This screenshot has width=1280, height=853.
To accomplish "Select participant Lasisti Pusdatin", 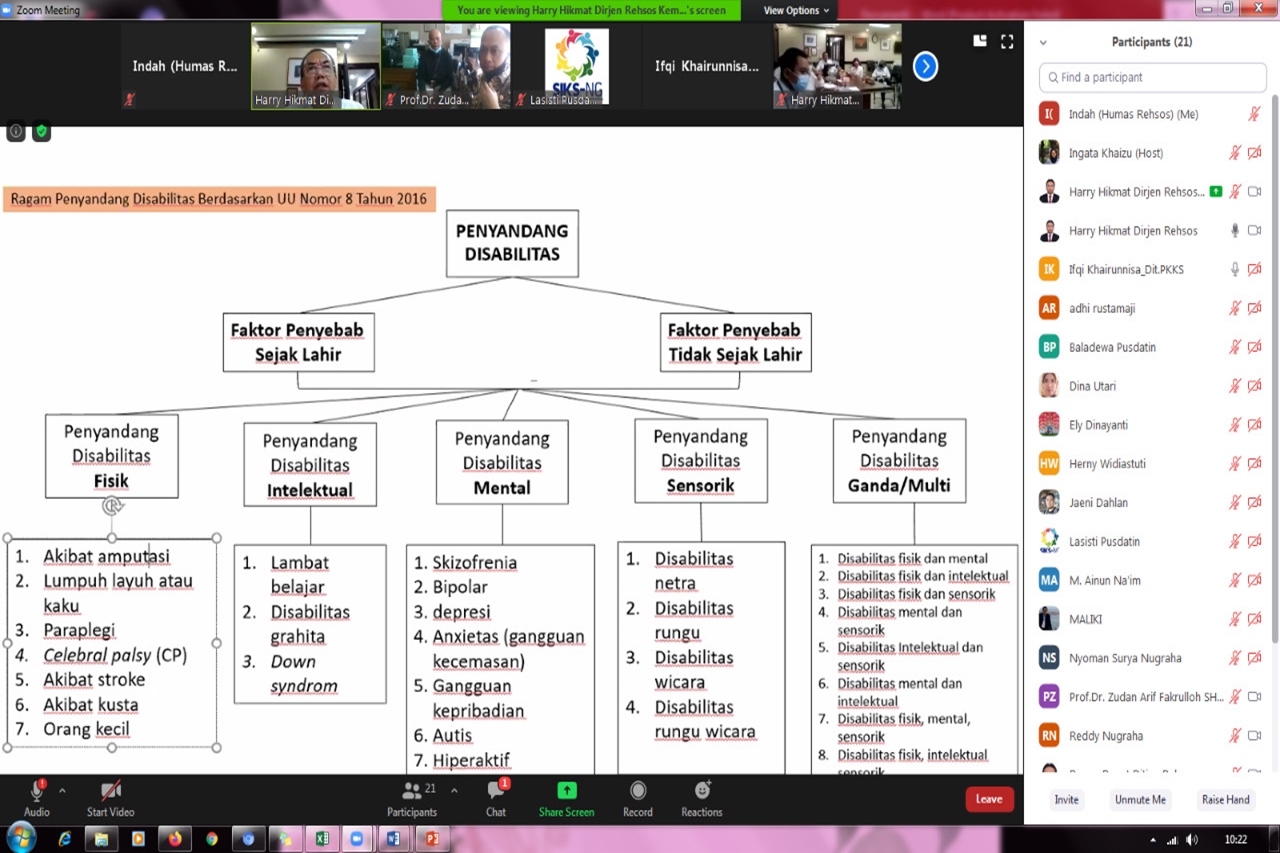I will [x=1150, y=541].
